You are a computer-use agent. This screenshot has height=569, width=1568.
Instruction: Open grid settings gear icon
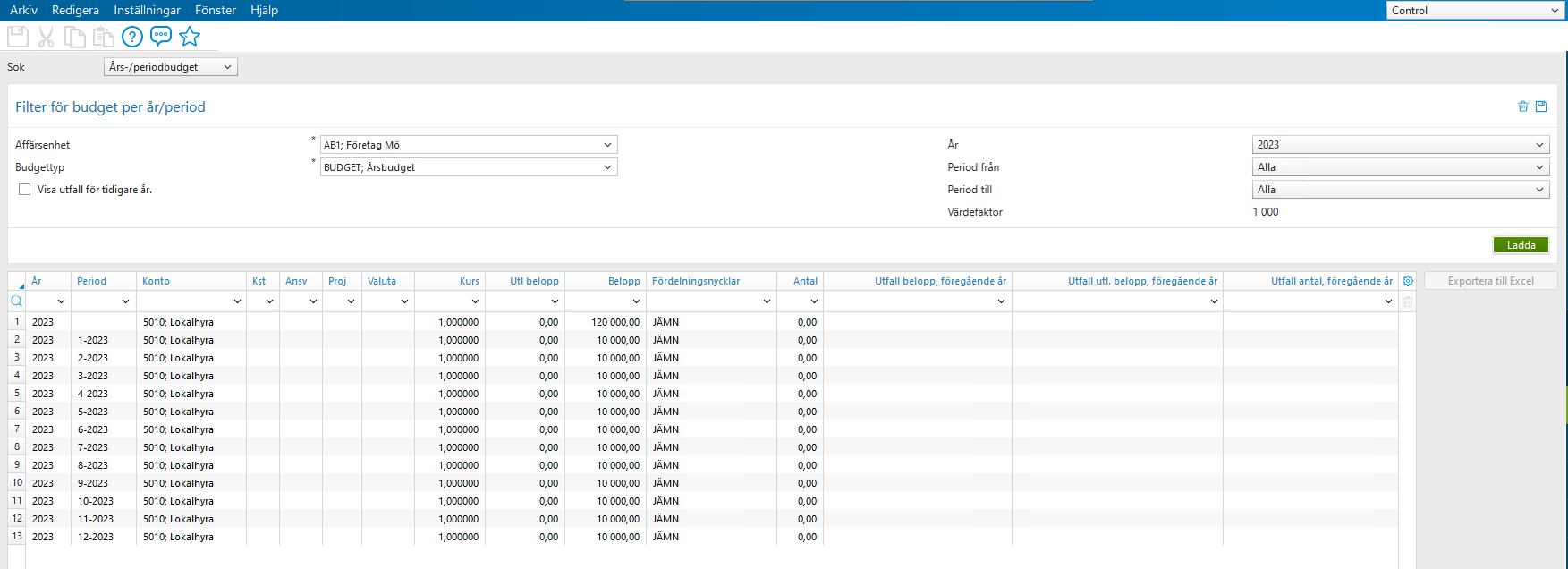click(x=1408, y=281)
